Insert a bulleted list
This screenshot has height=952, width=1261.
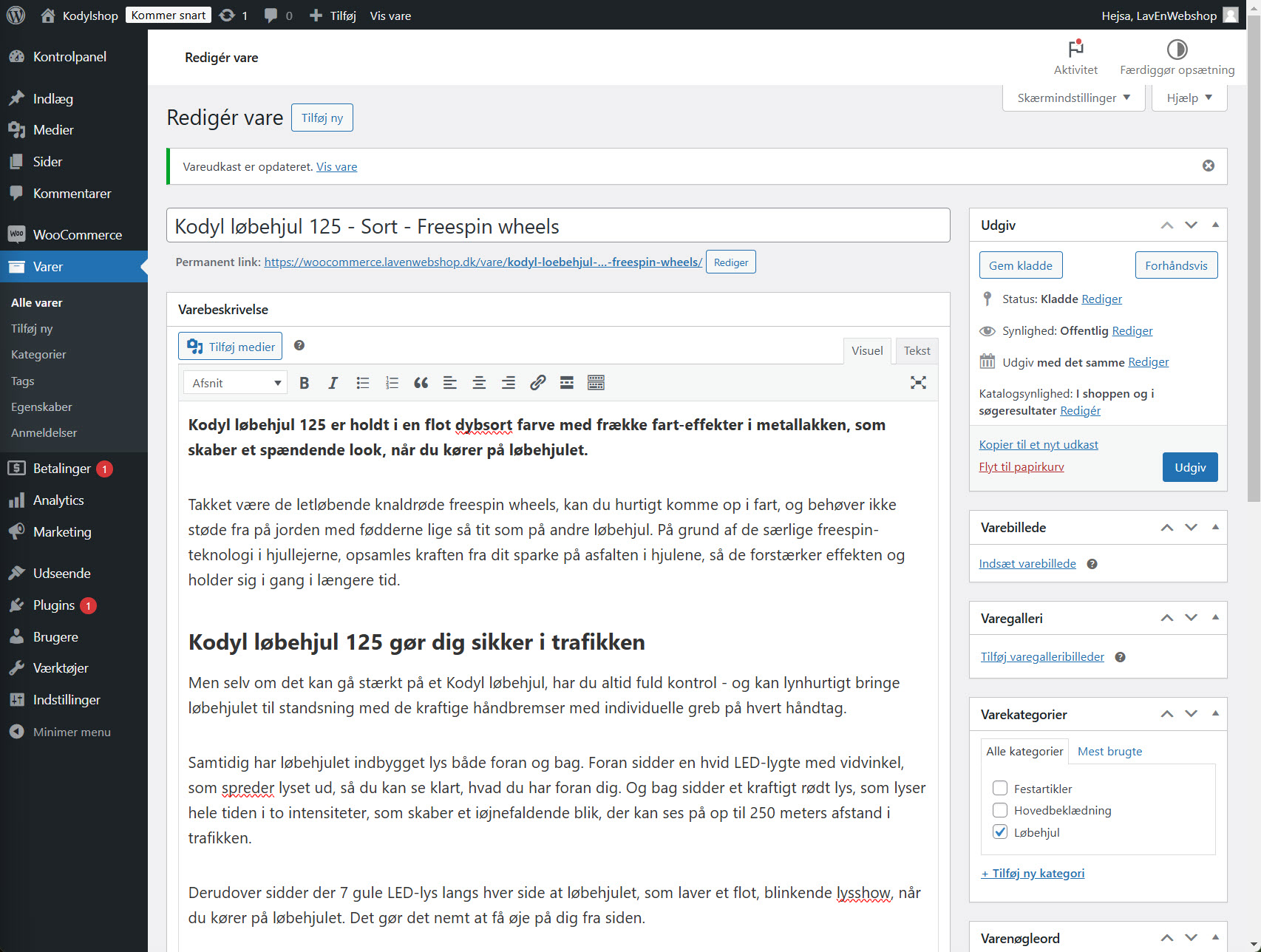362,382
